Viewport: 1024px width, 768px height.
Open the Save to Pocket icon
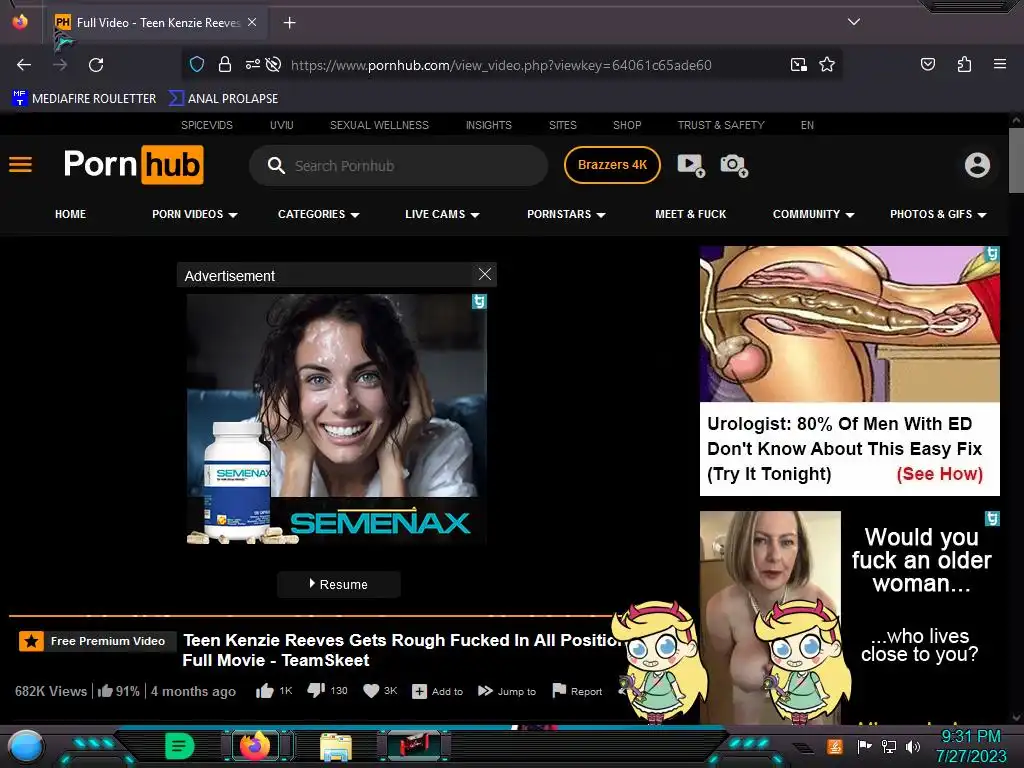(927, 65)
